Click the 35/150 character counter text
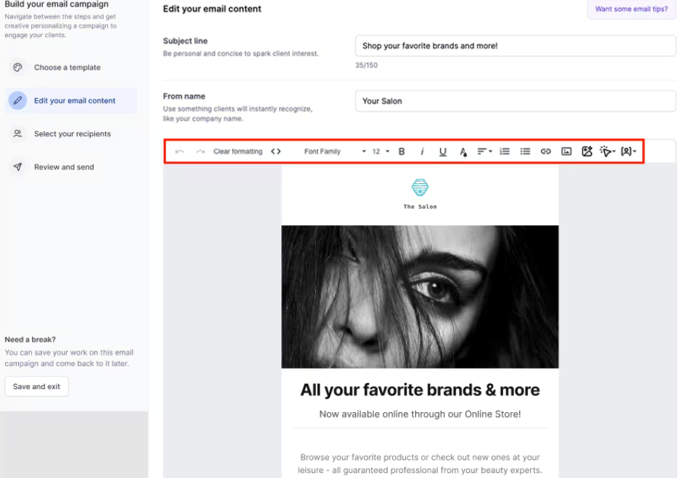The height and width of the screenshot is (478, 688). coord(366,65)
